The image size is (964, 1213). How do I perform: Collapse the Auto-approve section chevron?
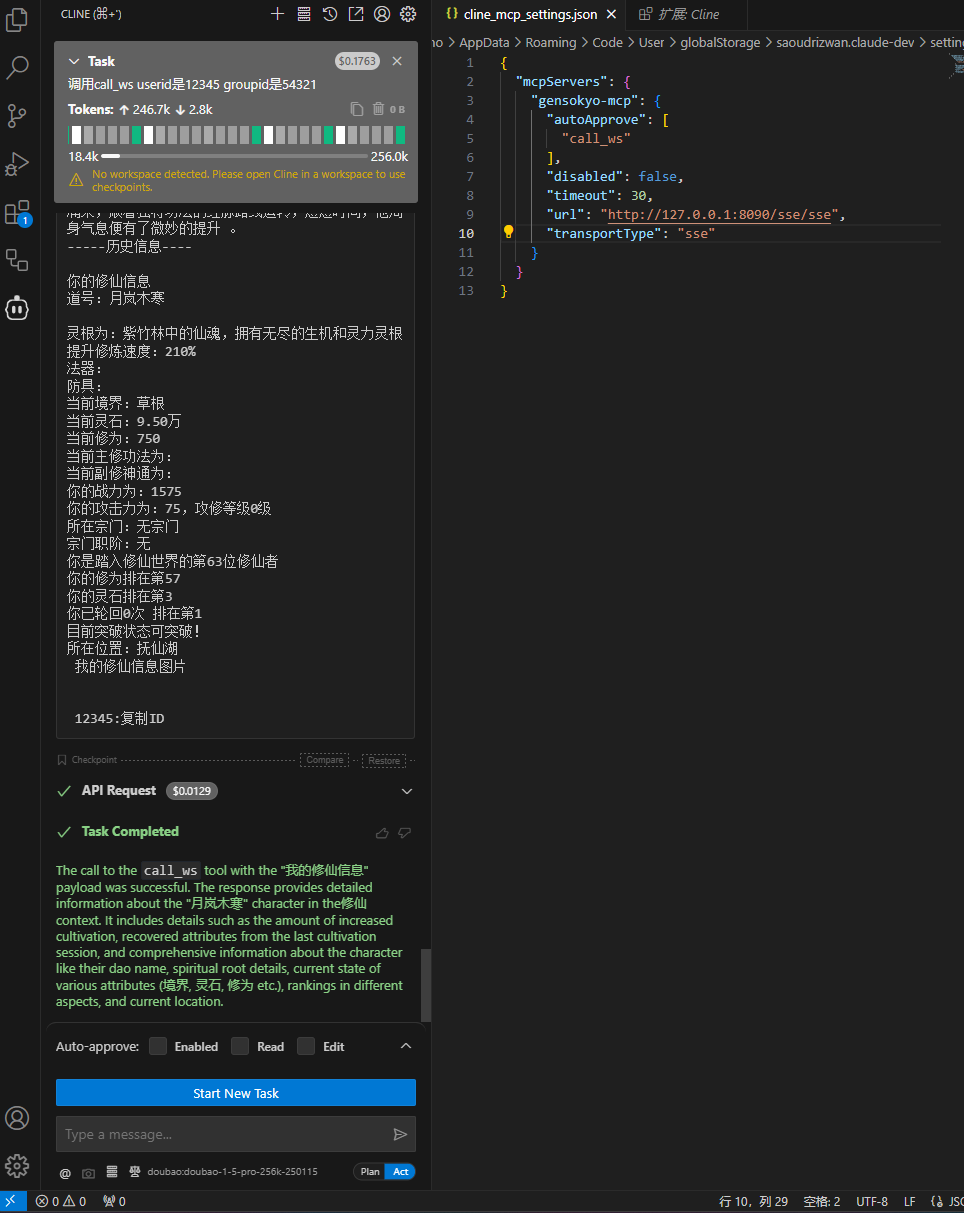406,1046
